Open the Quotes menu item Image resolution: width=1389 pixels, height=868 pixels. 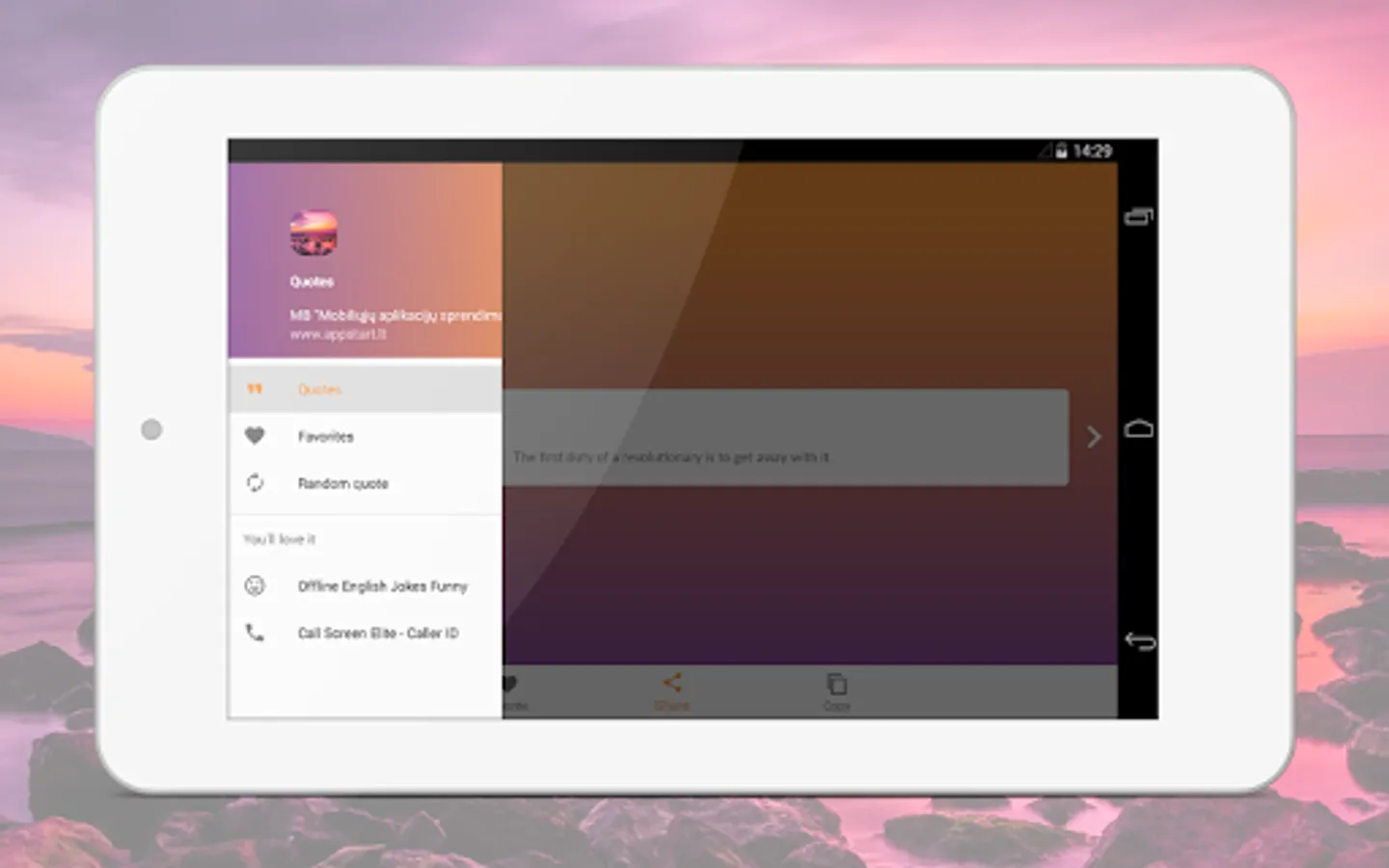(365, 390)
